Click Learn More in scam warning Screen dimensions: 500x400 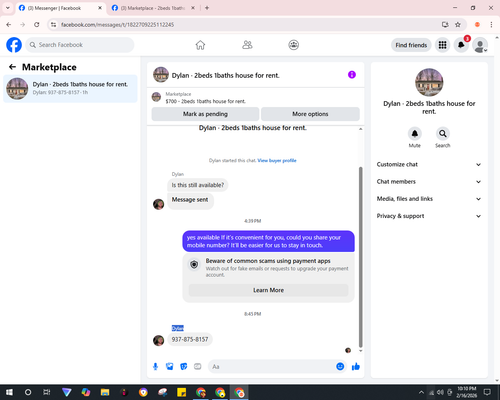(x=268, y=290)
